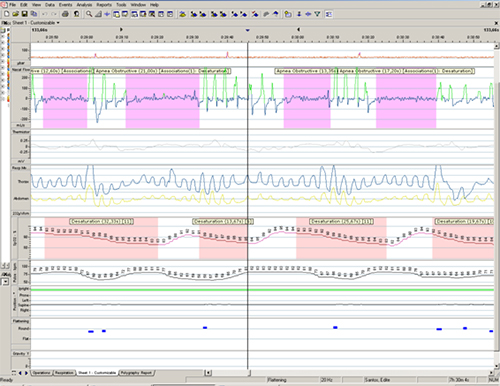Click the Undo arrow icon
The height and width of the screenshot is (386, 500).
45,14
